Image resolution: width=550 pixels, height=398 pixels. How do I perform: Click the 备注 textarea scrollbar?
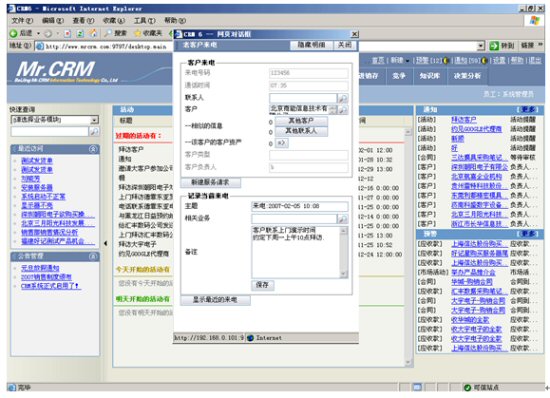[x=344, y=252]
